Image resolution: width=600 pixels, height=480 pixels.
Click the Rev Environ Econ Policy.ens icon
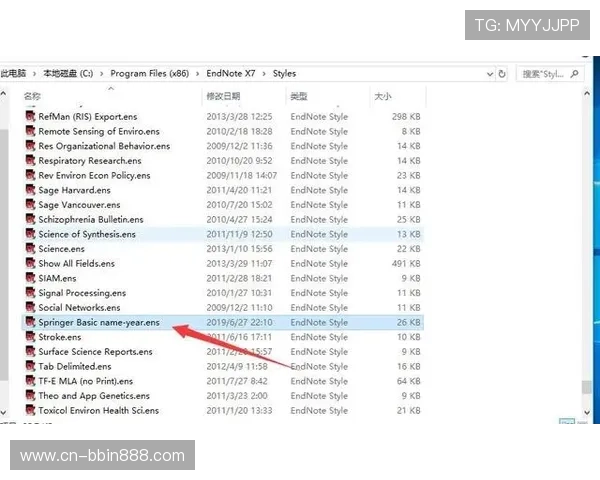[31, 175]
